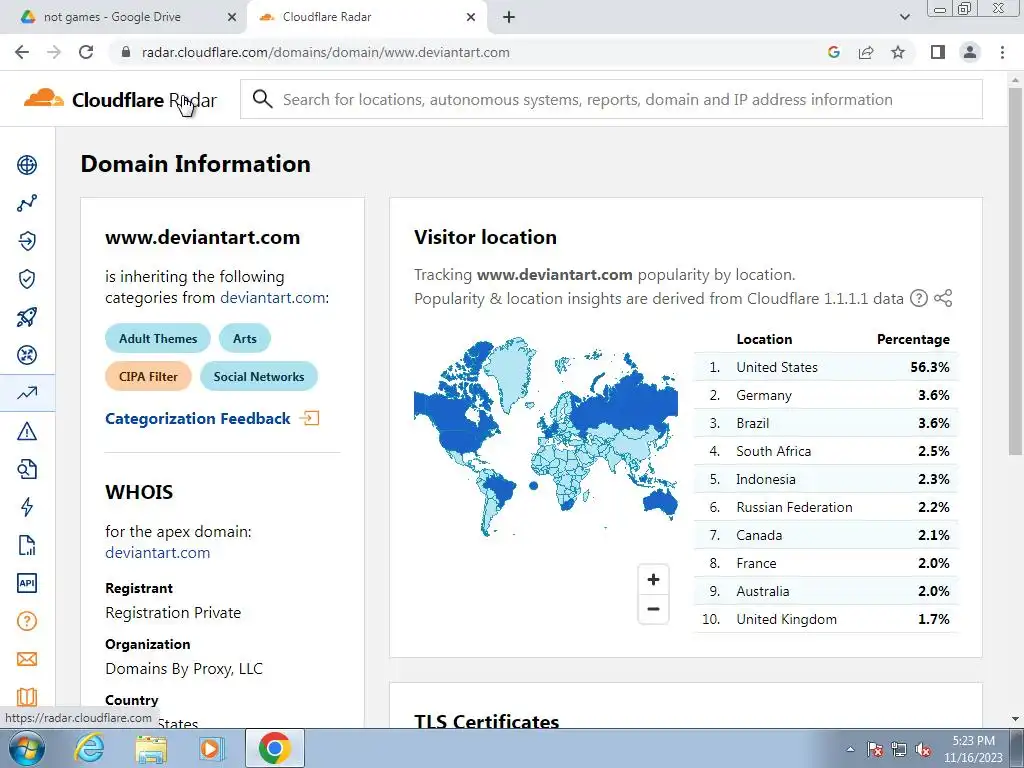Open the report chart document icon
This screenshot has height=768, width=1024.
(x=27, y=545)
